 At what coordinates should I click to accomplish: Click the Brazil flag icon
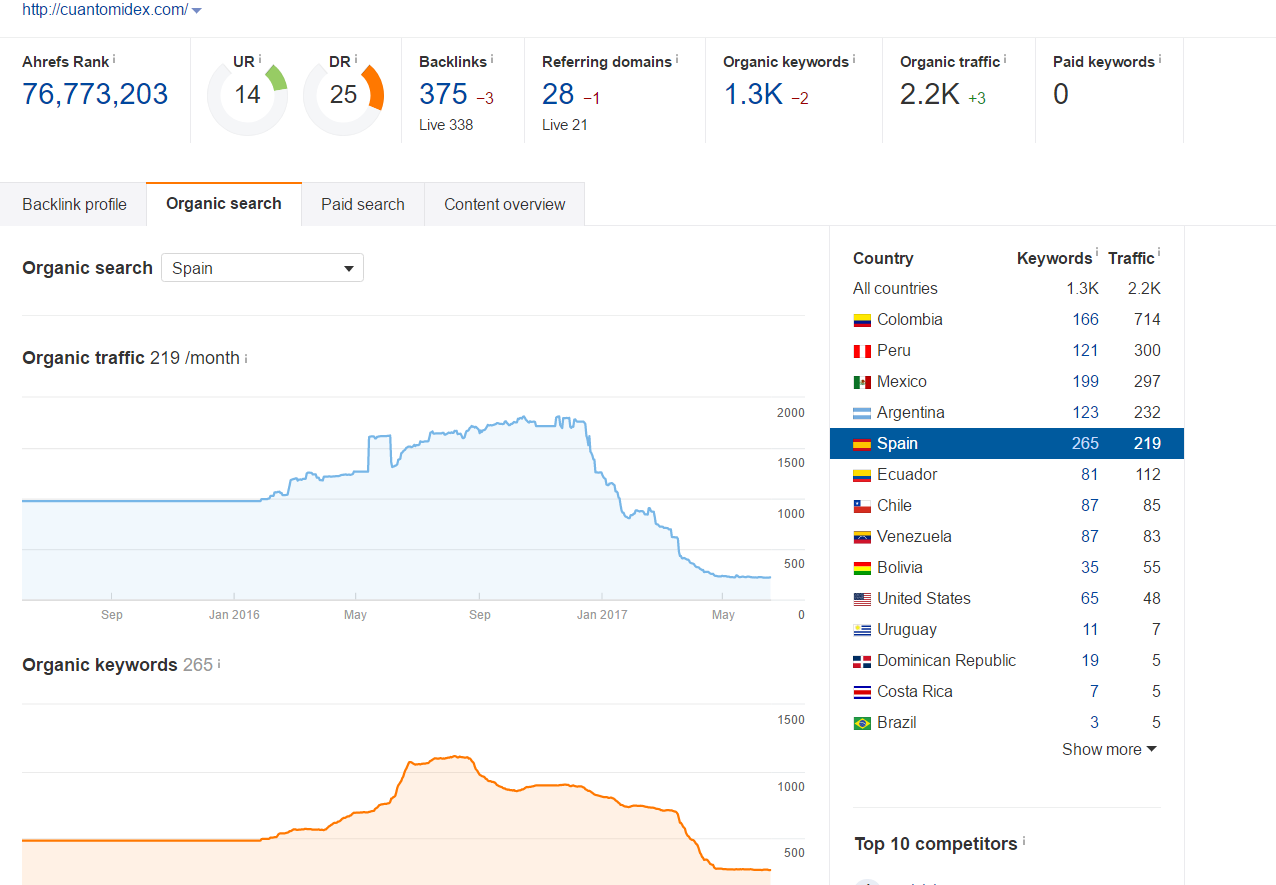click(x=862, y=723)
